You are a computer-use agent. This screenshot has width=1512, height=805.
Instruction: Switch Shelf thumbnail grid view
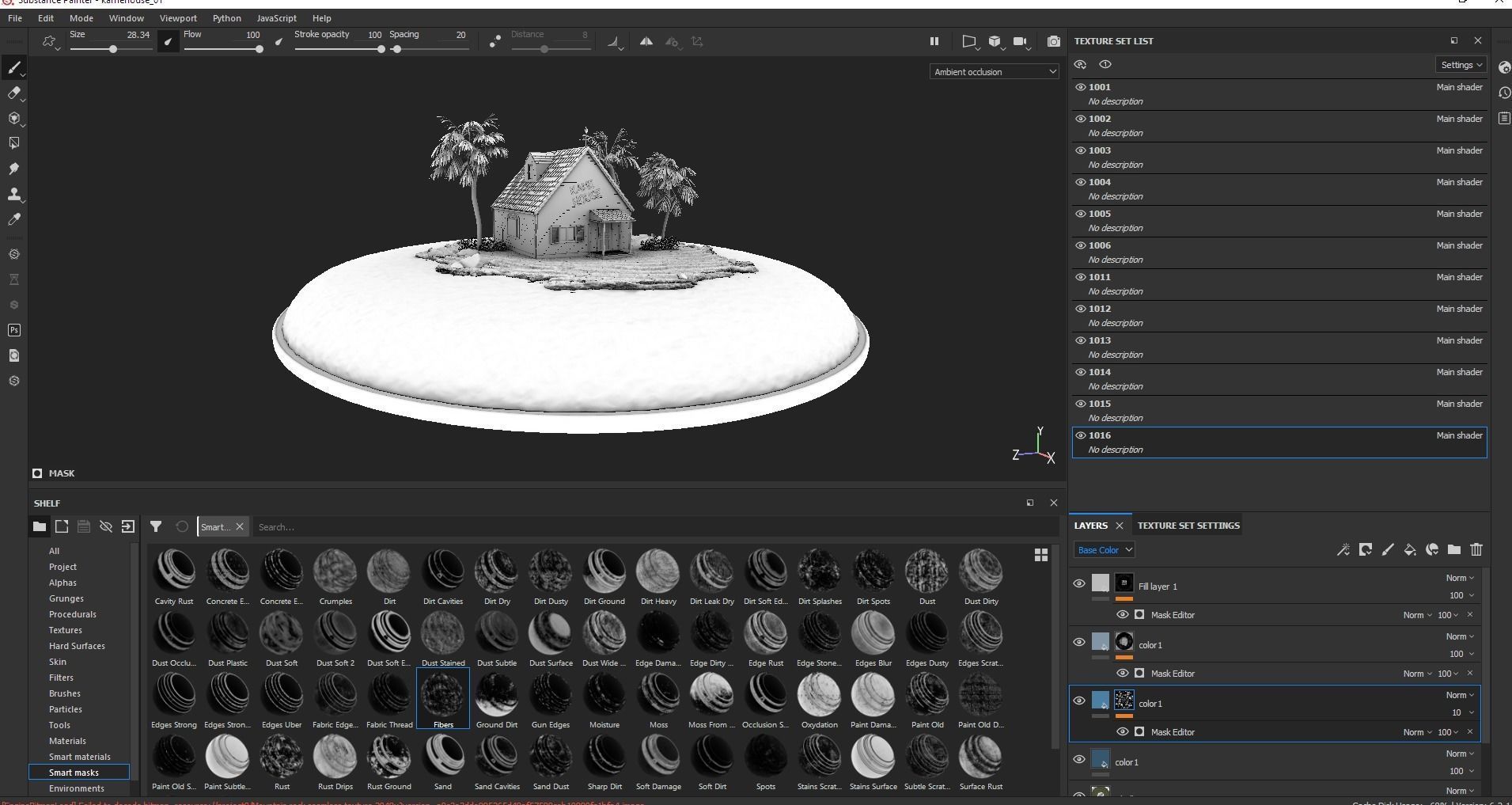pos(1041,555)
